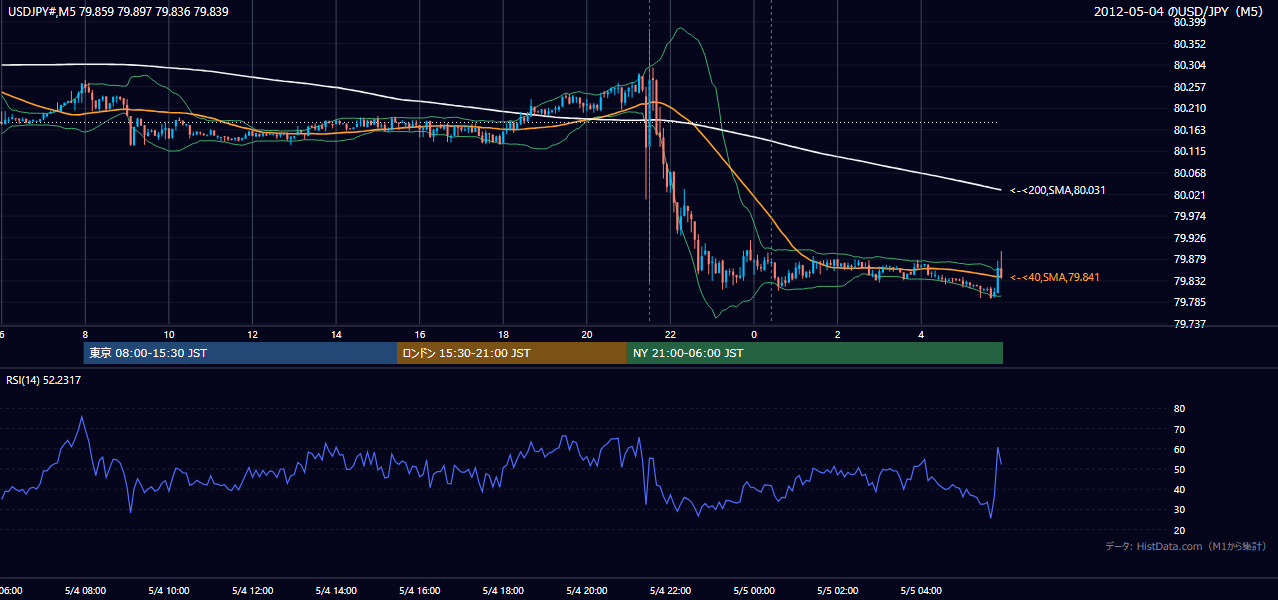Image resolution: width=1278 pixels, height=600 pixels.
Task: Click price level 80.163 on the axis
Action: click(x=1189, y=130)
